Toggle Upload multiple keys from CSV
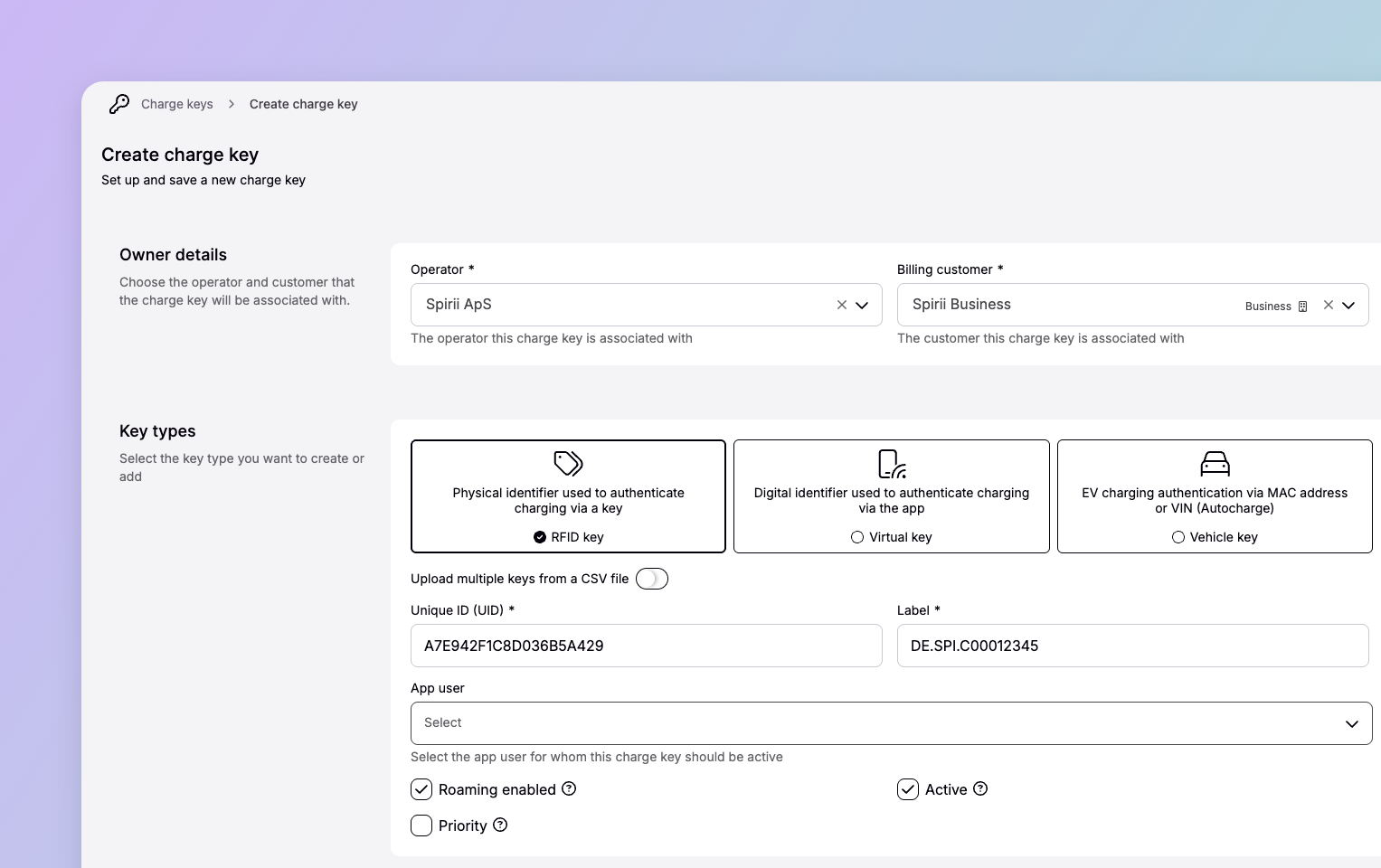This screenshot has height=868, width=1381. pos(652,579)
